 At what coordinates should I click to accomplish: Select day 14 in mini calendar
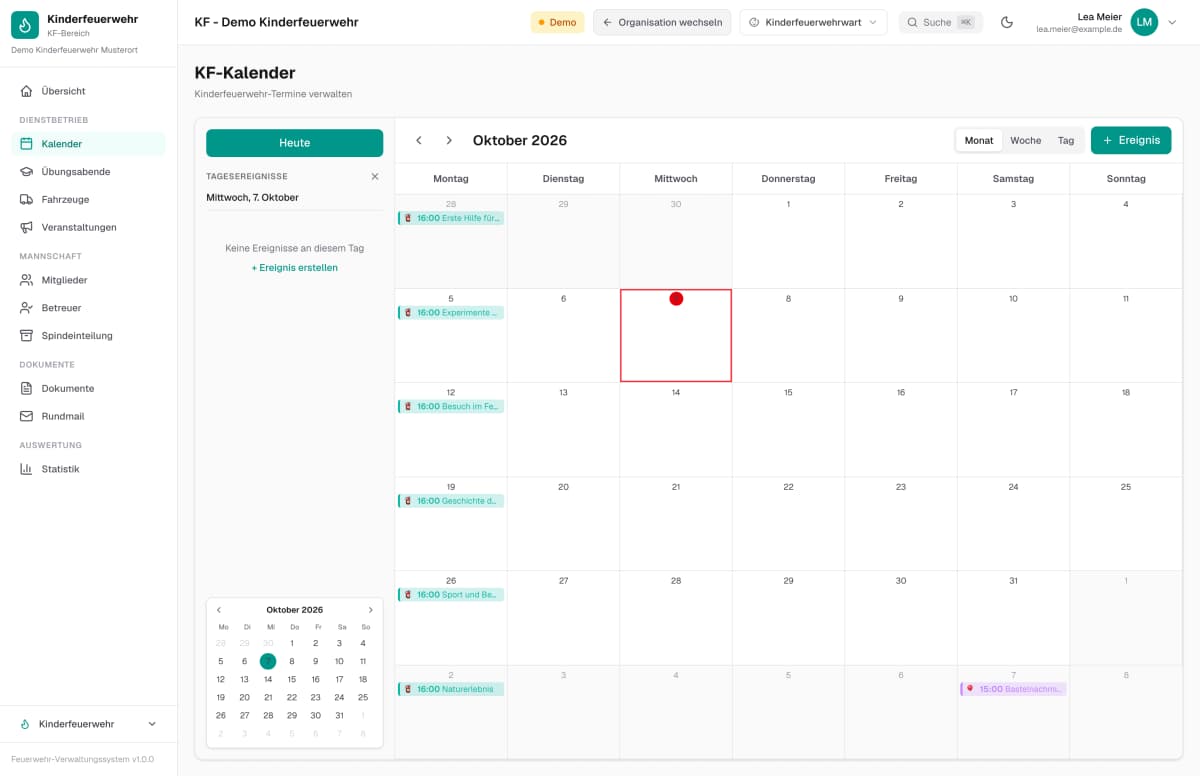[268, 679]
